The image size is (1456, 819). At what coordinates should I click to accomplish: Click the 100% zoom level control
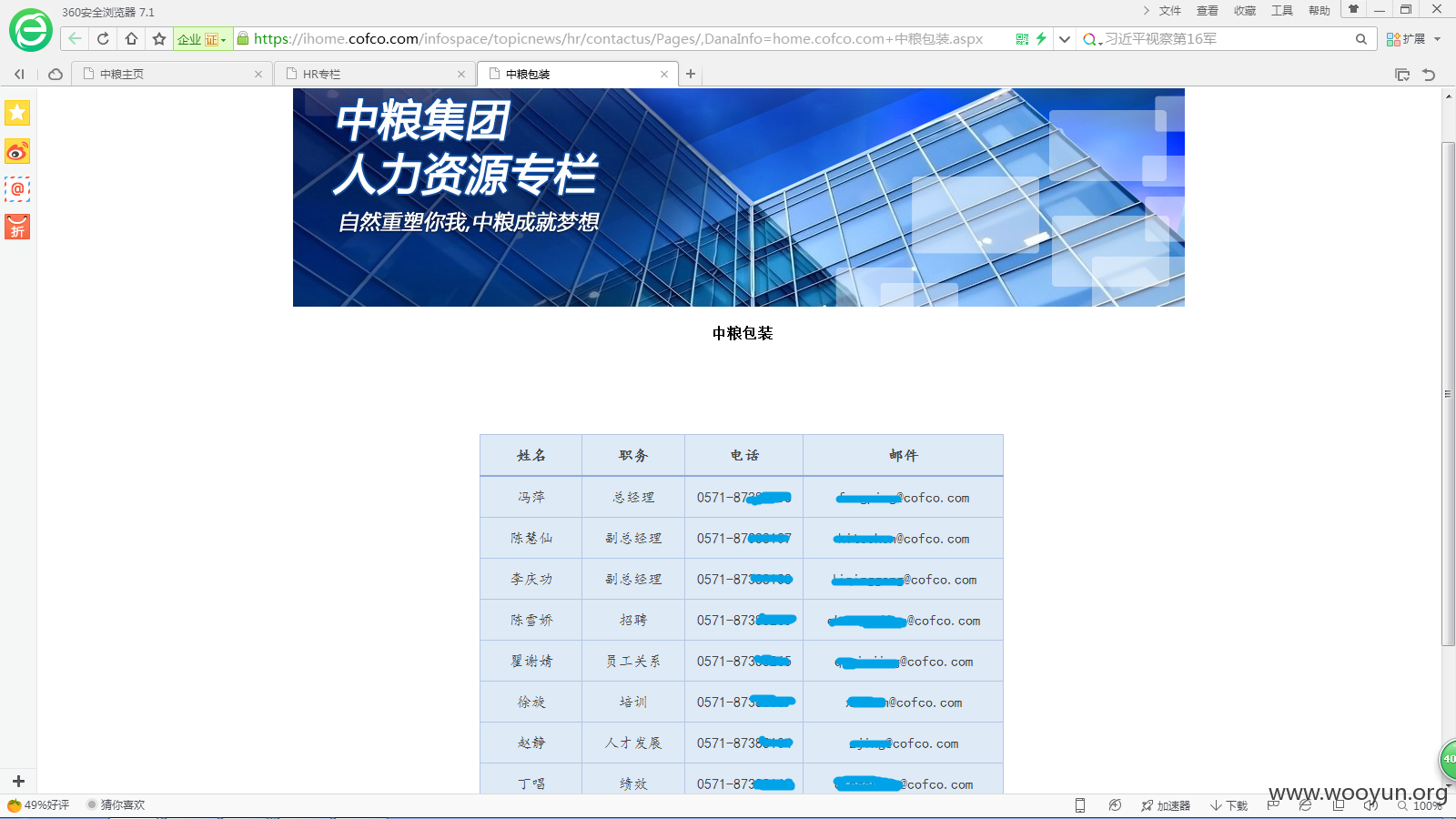[x=1421, y=805]
